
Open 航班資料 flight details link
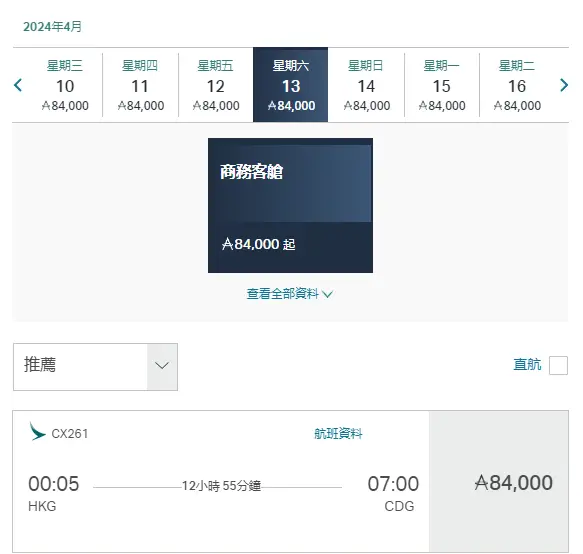(338, 434)
